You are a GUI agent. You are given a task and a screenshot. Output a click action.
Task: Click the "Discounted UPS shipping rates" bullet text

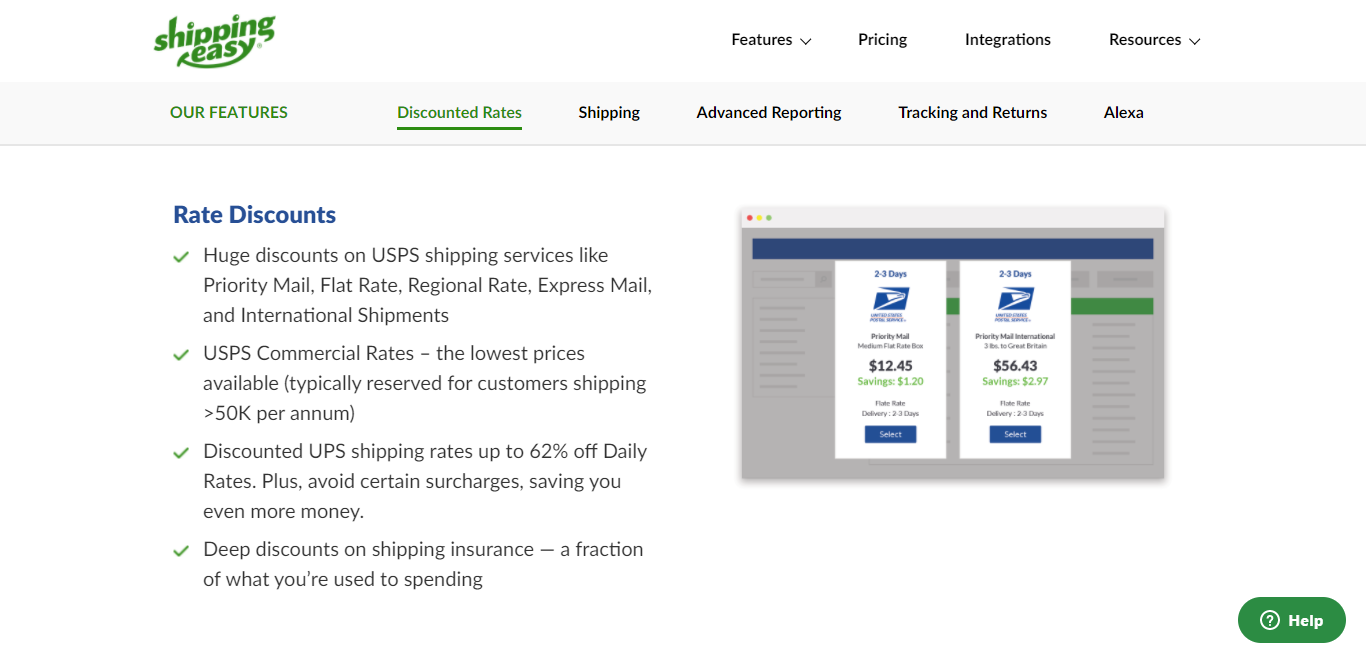pyautogui.click(x=425, y=481)
